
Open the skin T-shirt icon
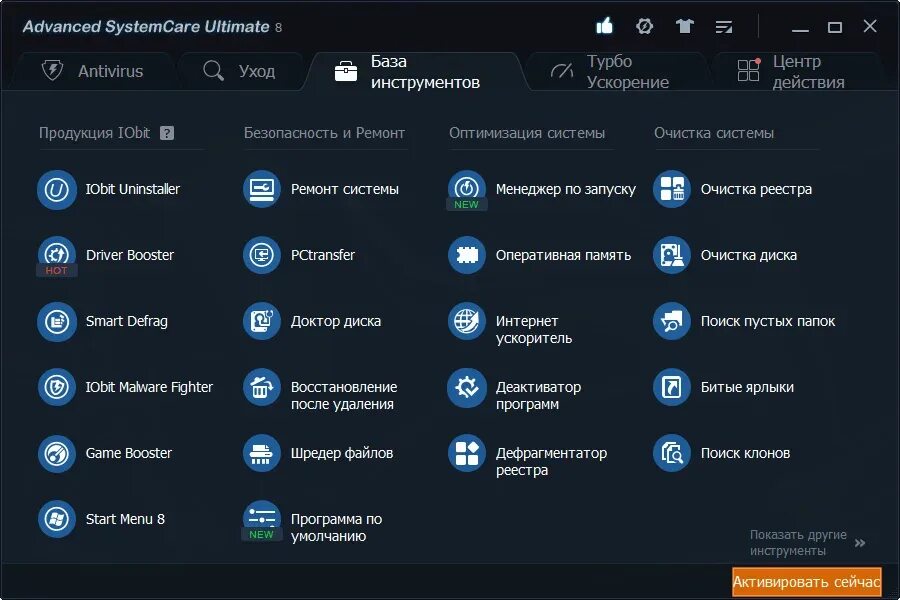(x=684, y=26)
